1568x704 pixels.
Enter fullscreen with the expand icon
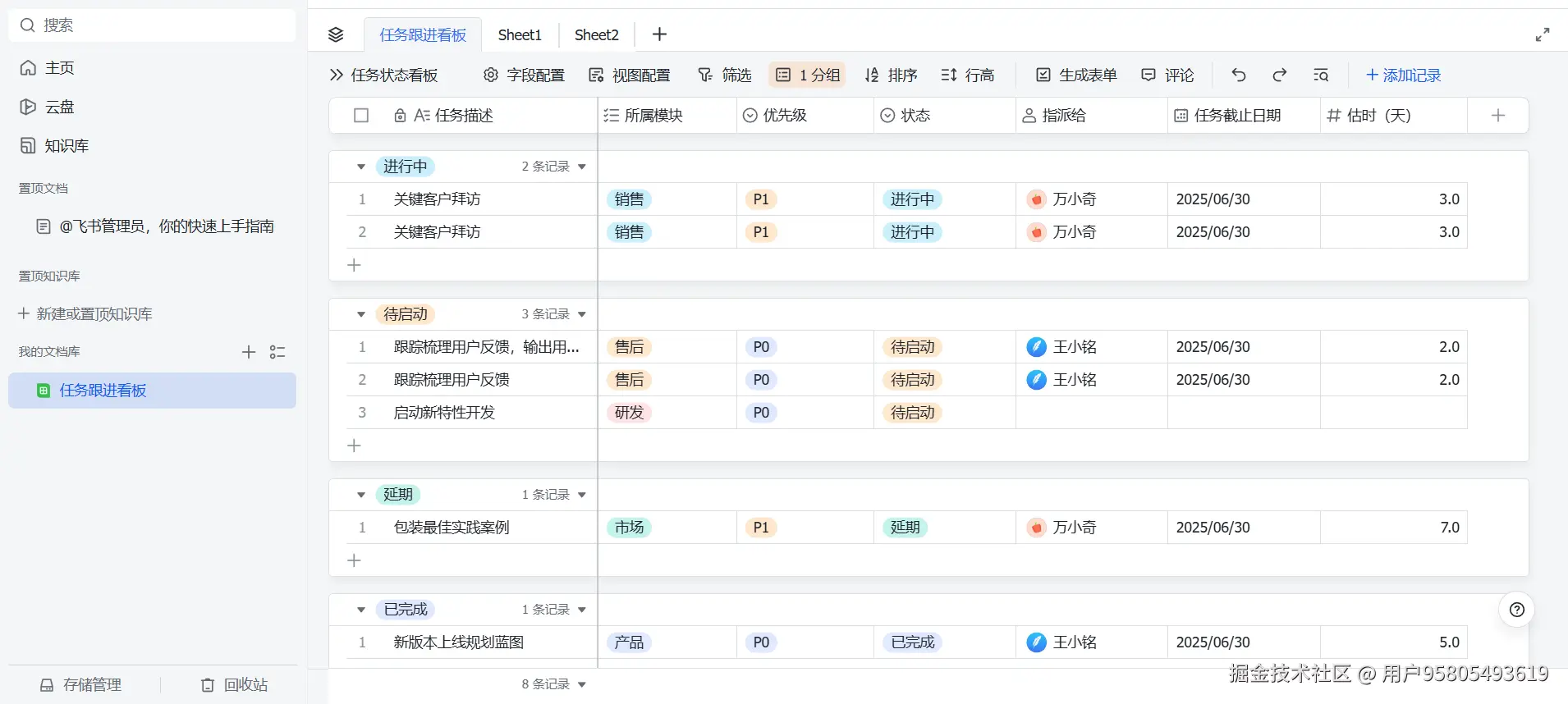(x=1543, y=34)
